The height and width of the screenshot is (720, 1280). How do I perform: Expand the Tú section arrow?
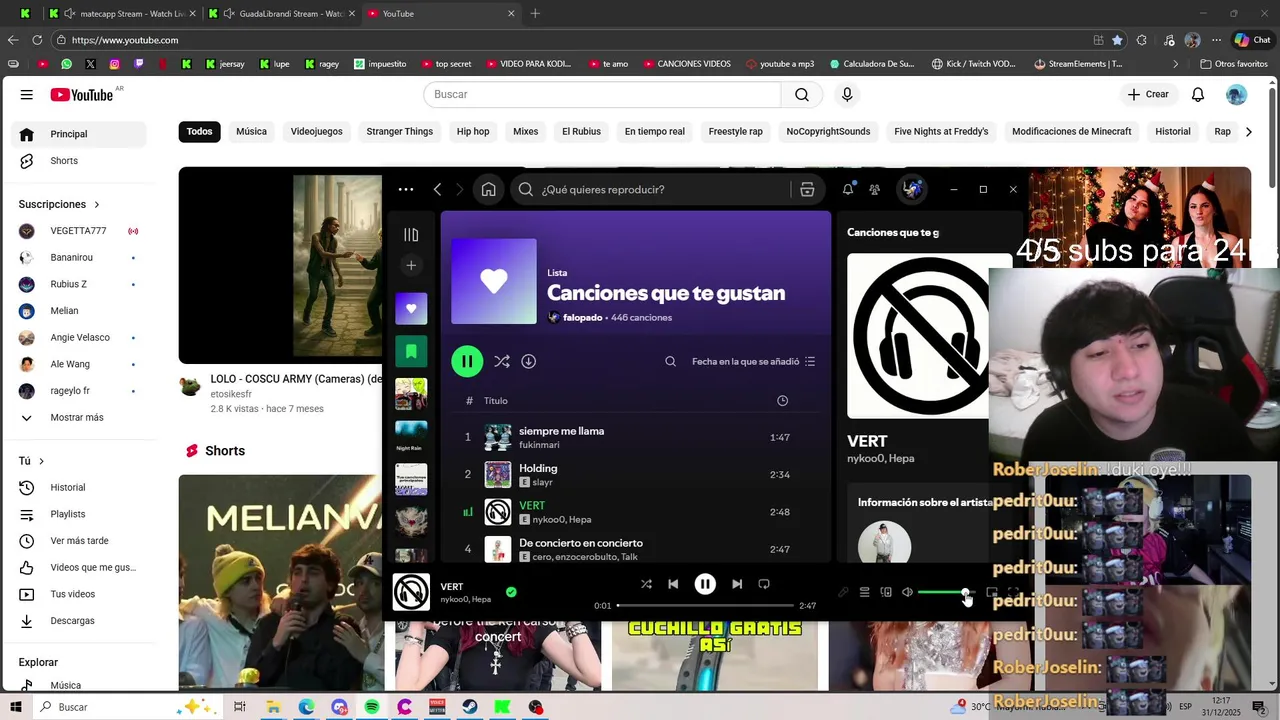41,461
